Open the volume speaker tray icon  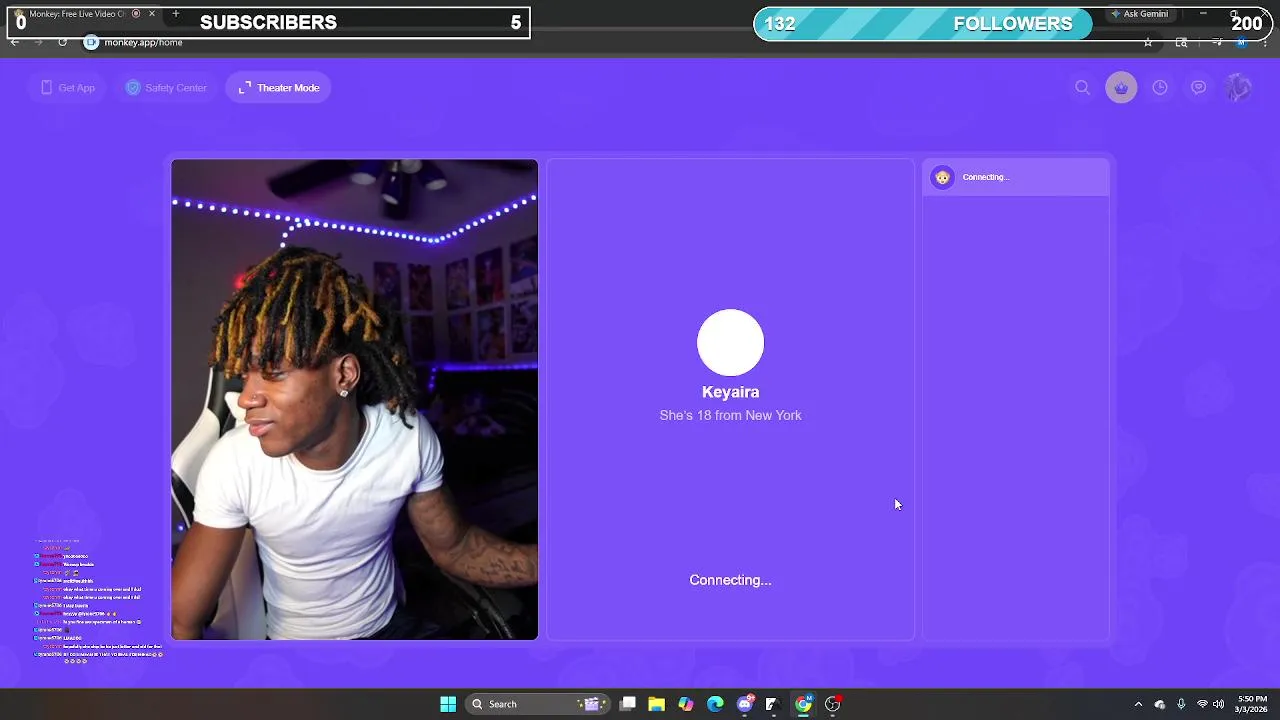click(x=1218, y=704)
